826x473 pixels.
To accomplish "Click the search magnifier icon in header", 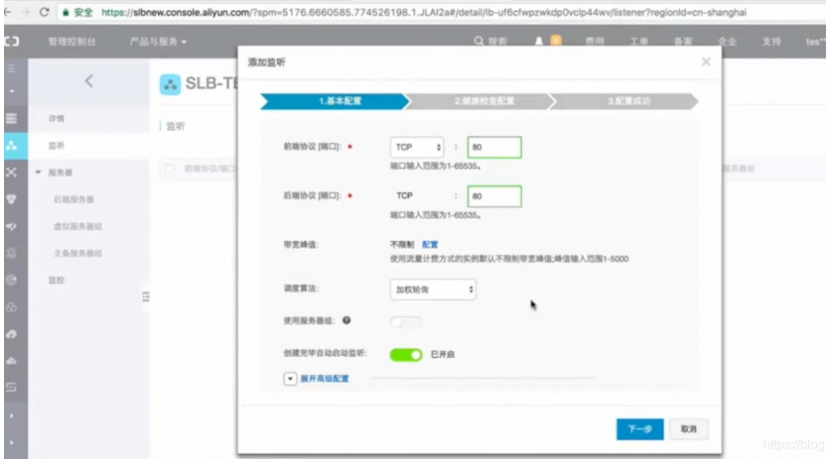I will click(x=478, y=41).
